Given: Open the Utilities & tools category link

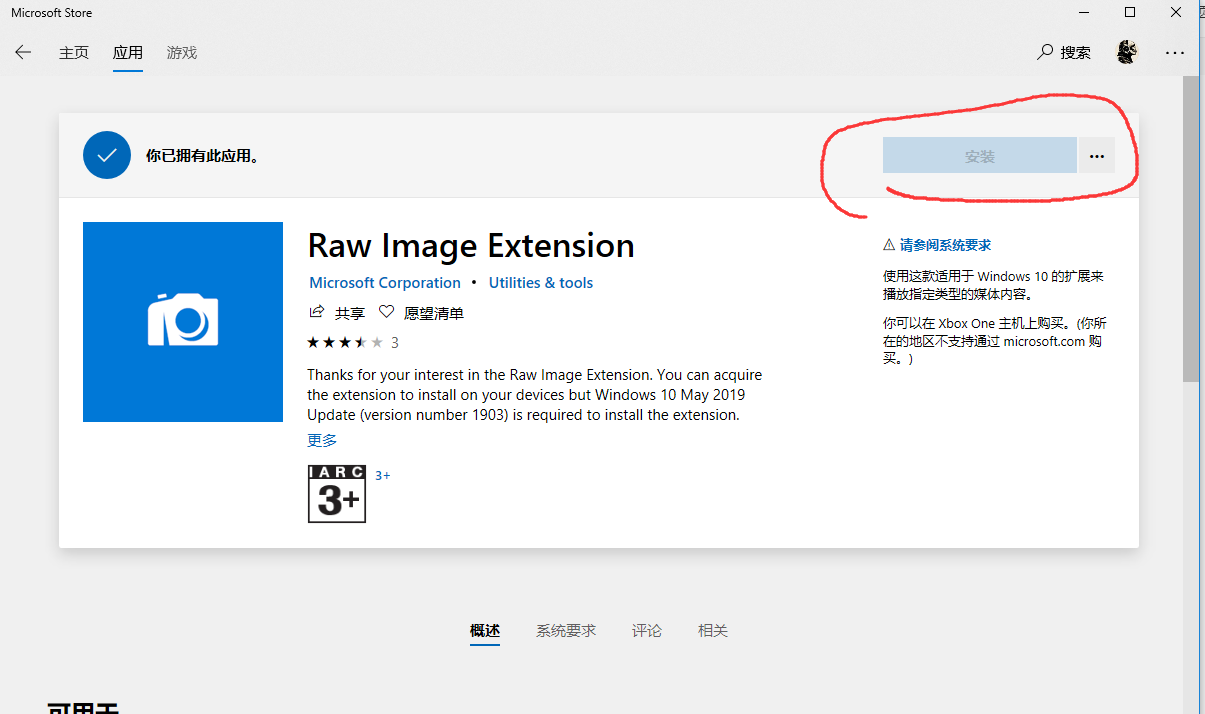Looking at the screenshot, I should 540,282.
